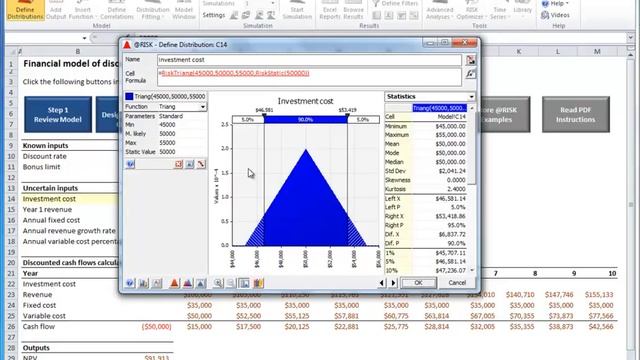
Task: Click the orange triangle probability density icon
Action: click(x=174, y=283)
